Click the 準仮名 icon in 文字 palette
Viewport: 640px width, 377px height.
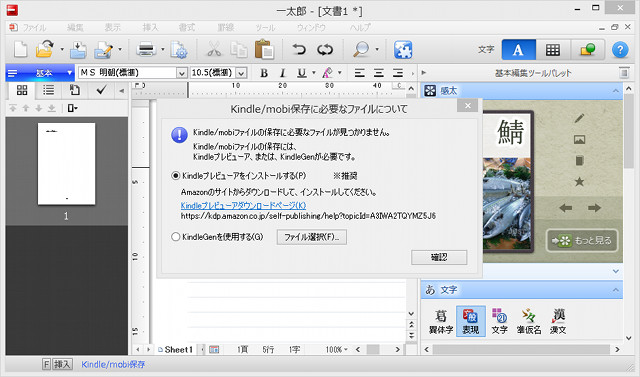(529, 322)
